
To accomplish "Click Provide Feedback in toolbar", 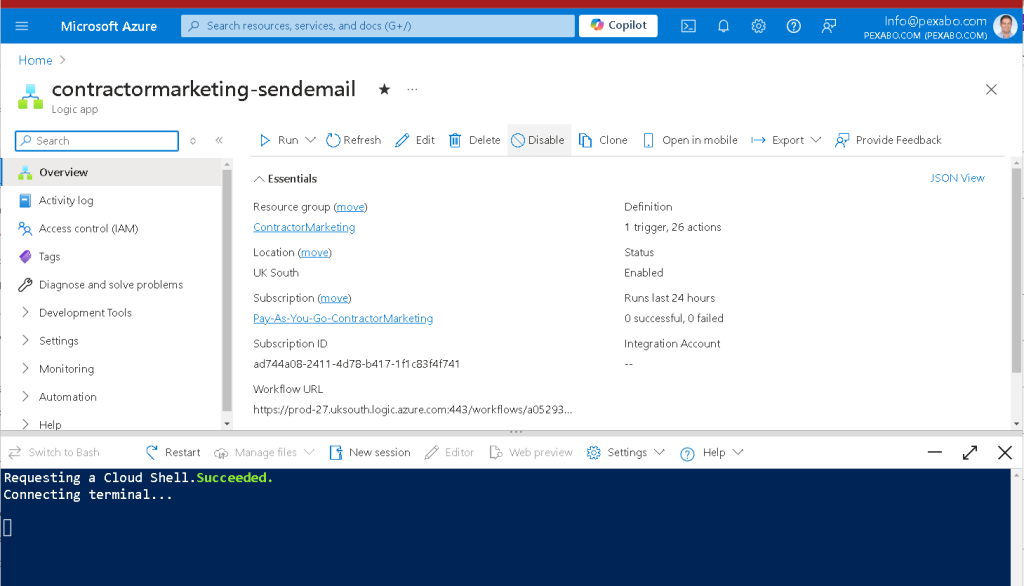I will pyautogui.click(x=888, y=140).
